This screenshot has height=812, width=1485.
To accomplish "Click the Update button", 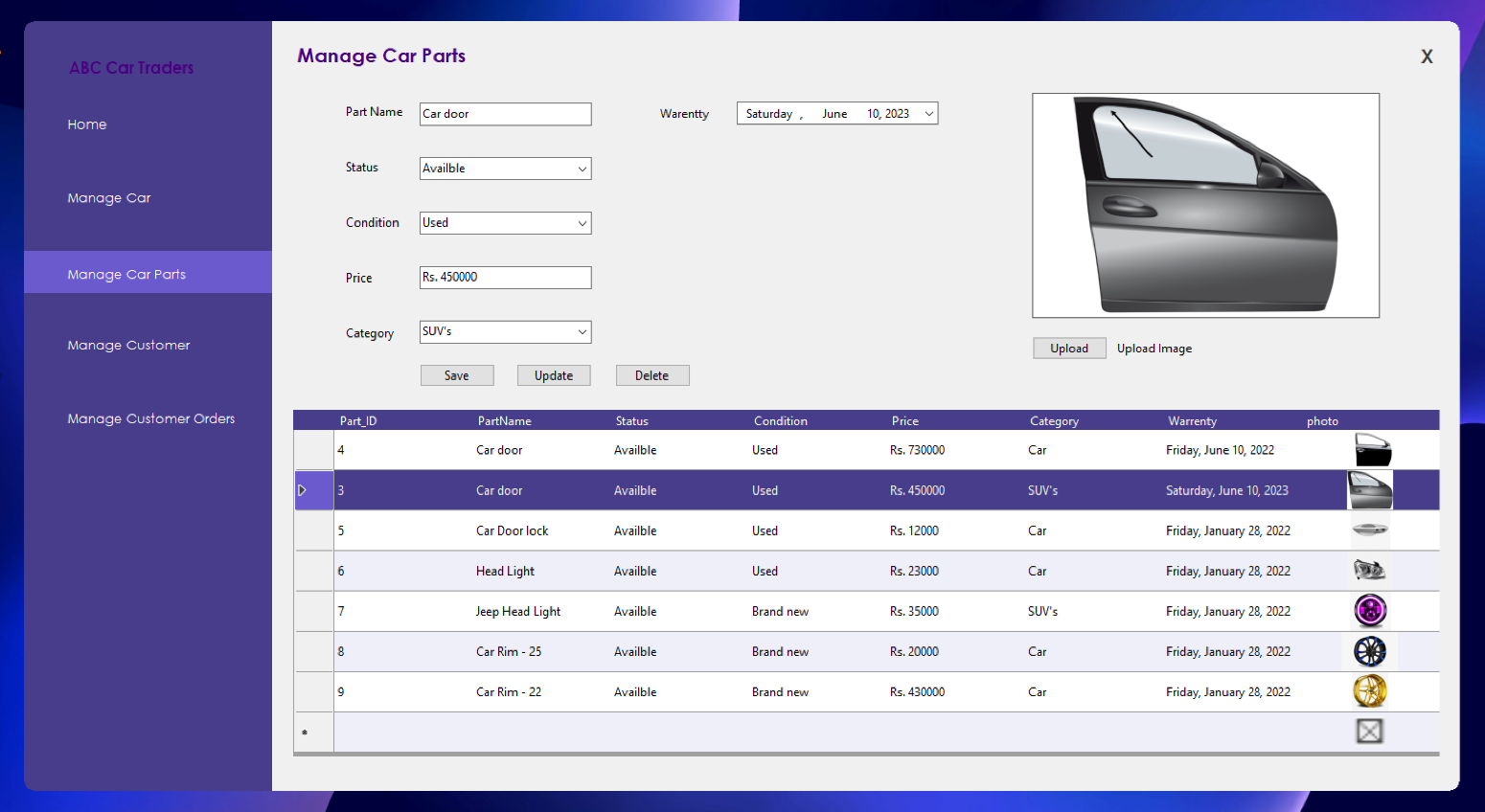I will click(x=554, y=375).
